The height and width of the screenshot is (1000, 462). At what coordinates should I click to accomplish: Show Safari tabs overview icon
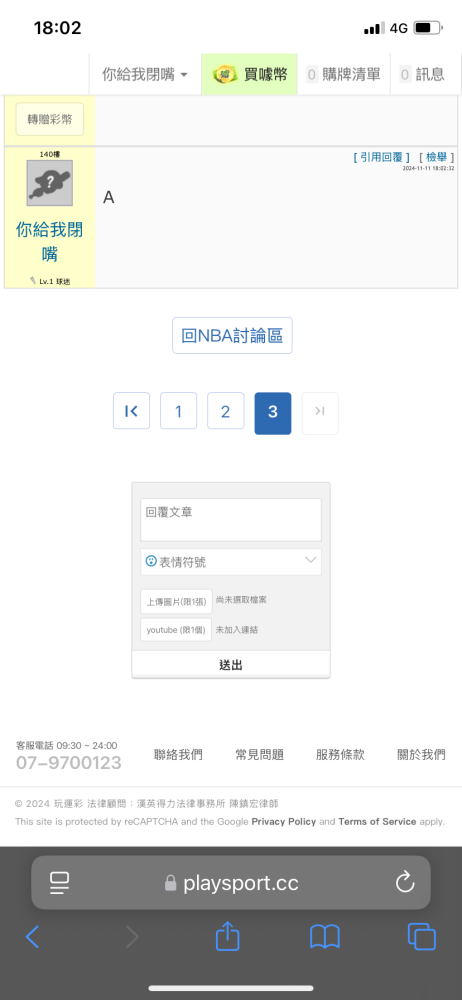[x=422, y=937]
